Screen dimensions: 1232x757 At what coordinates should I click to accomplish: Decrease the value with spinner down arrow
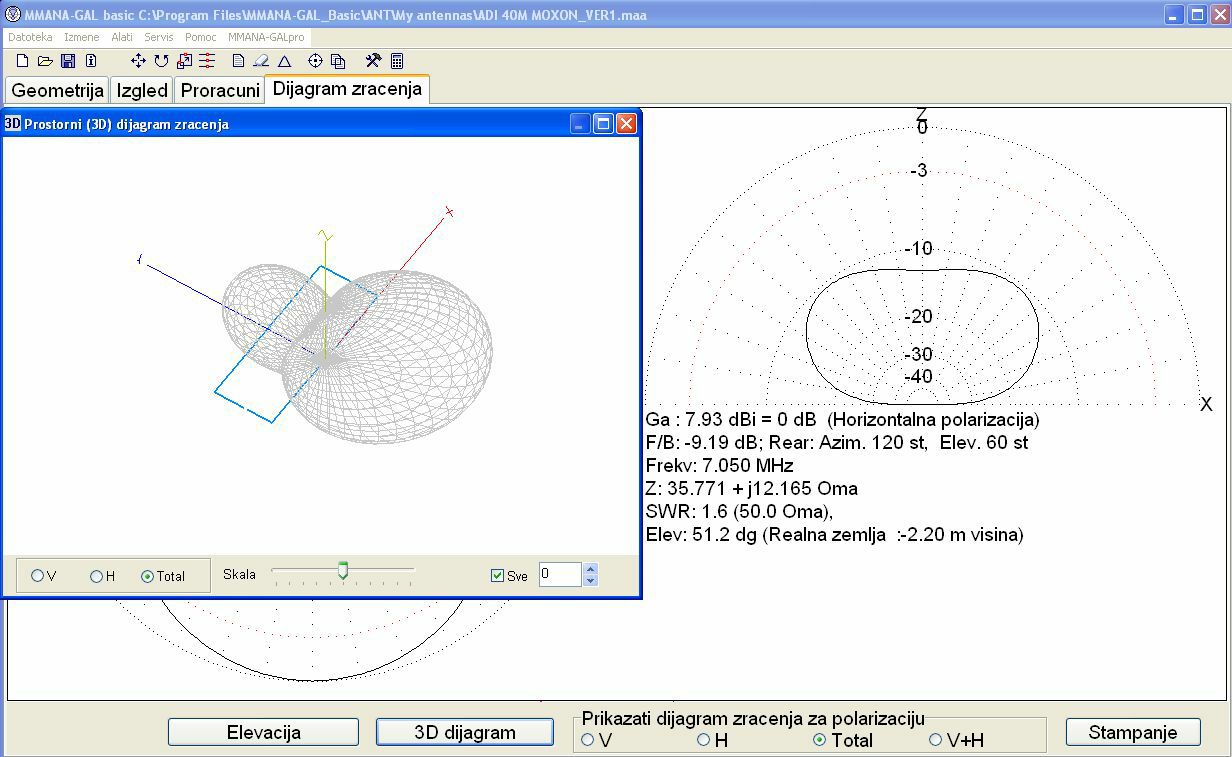click(590, 580)
